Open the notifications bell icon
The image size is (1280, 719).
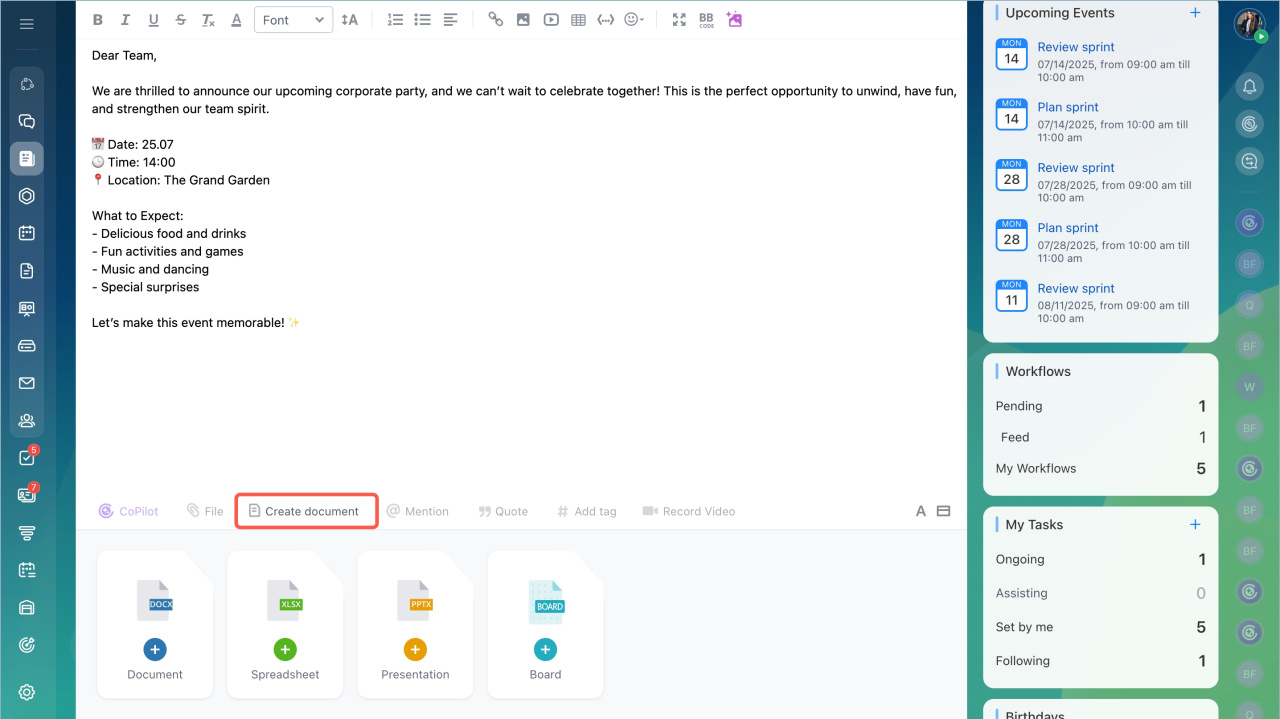tap(1249, 87)
